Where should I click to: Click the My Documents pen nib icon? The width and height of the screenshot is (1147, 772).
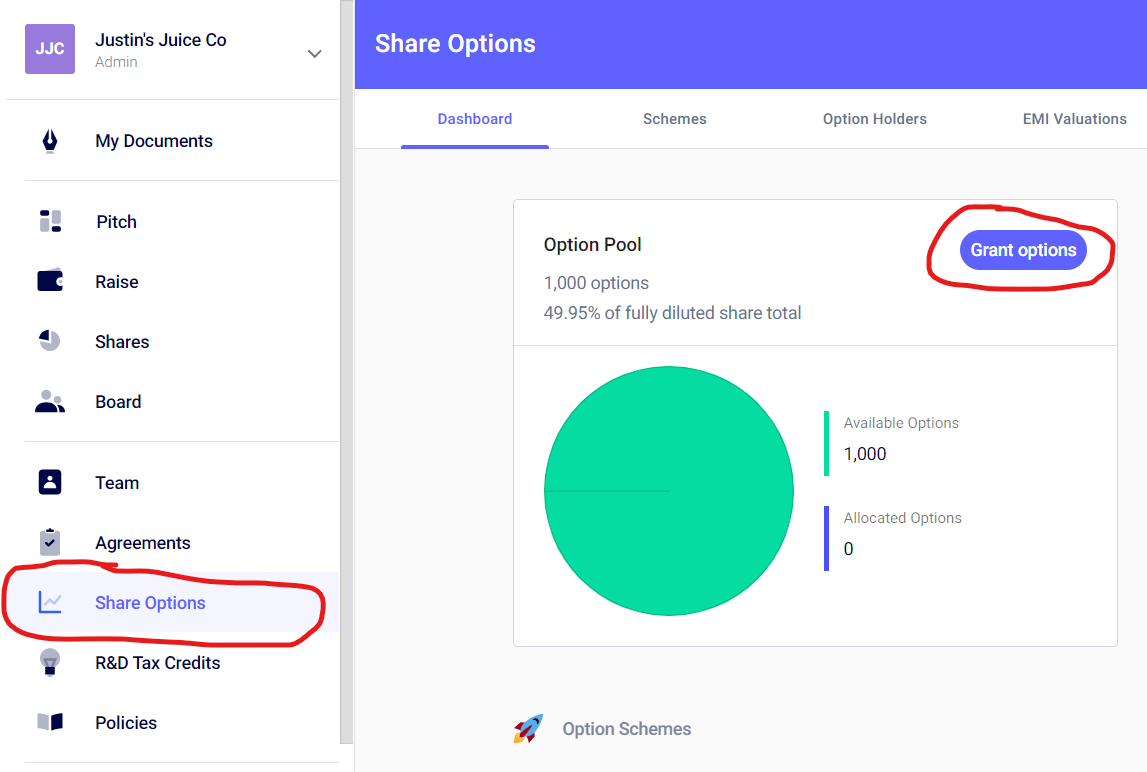pyautogui.click(x=50, y=141)
